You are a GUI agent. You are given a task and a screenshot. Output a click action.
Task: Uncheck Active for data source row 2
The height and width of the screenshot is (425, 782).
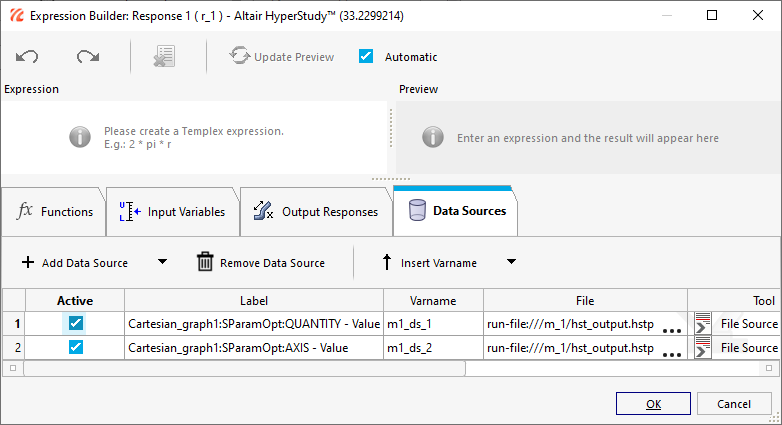[76, 347]
